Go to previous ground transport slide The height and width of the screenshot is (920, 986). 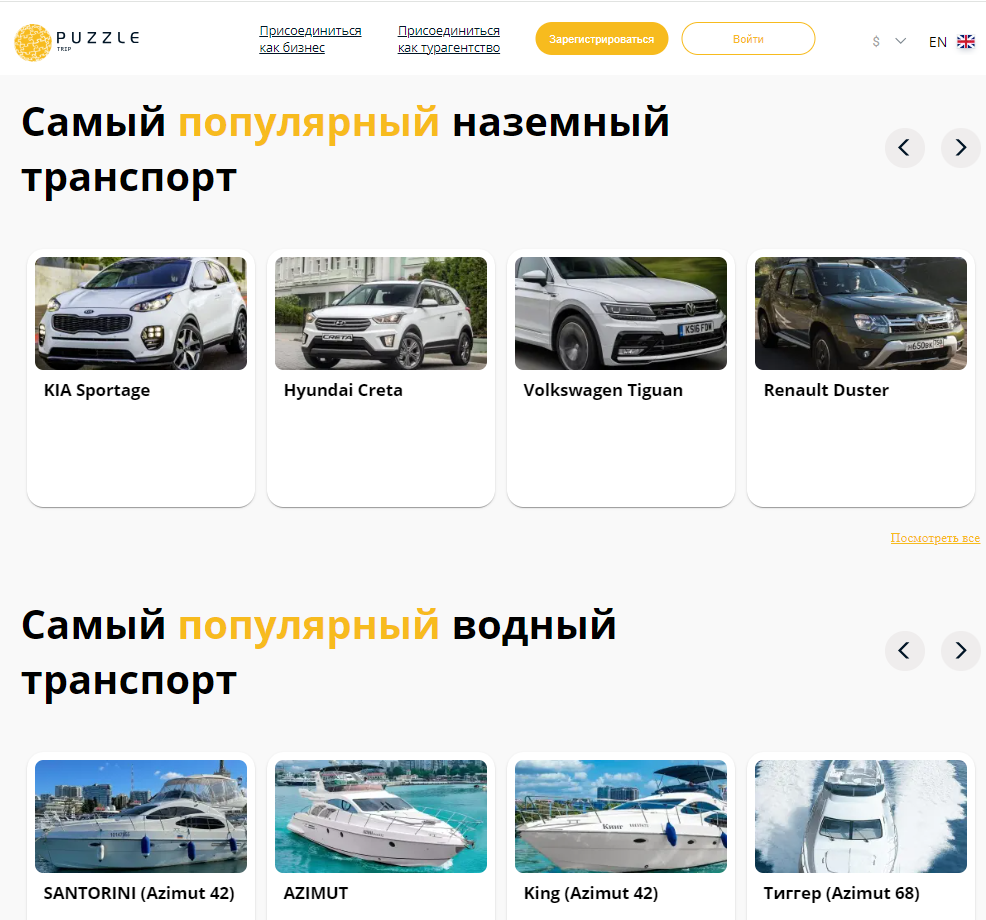(904, 148)
